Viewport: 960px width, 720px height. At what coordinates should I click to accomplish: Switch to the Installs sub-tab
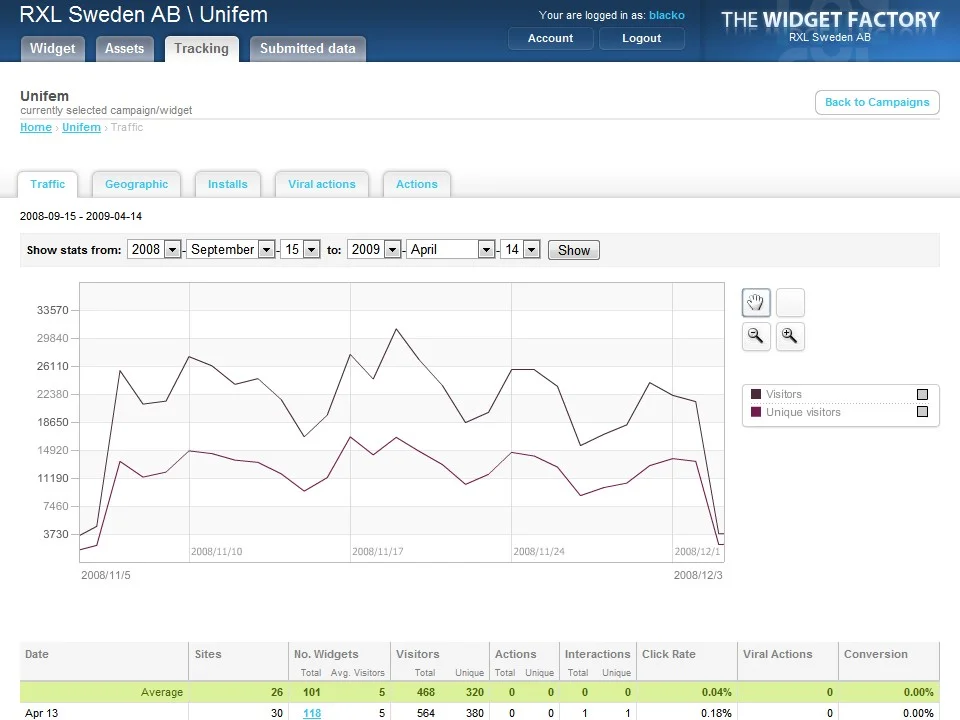(227, 184)
